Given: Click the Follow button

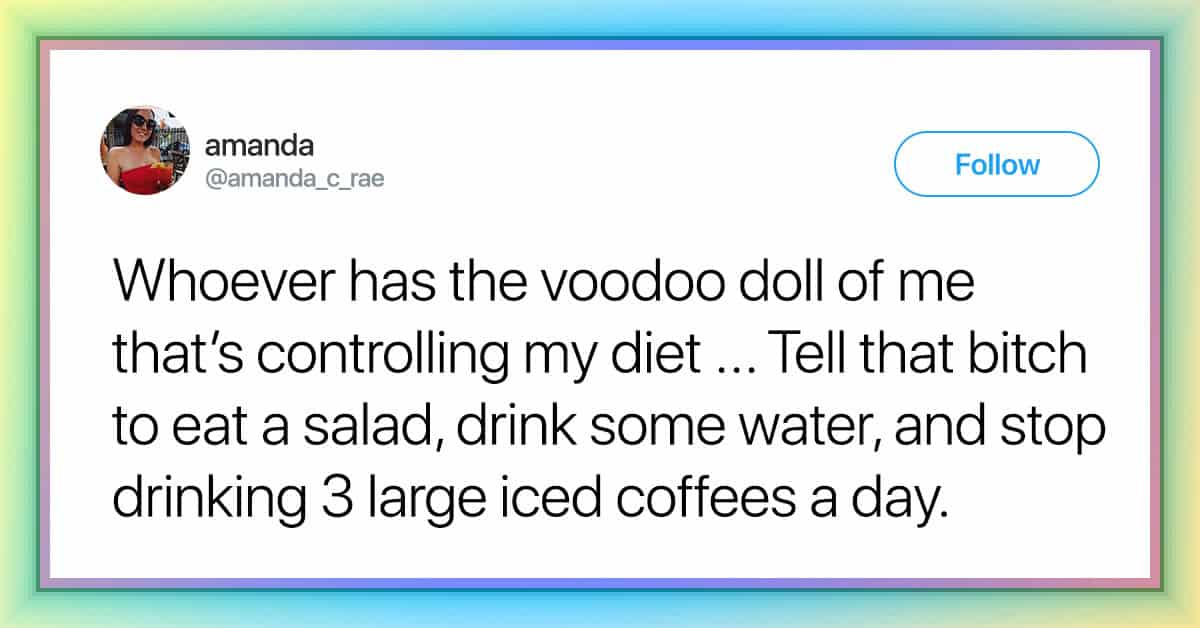Looking at the screenshot, I should pos(996,164).
